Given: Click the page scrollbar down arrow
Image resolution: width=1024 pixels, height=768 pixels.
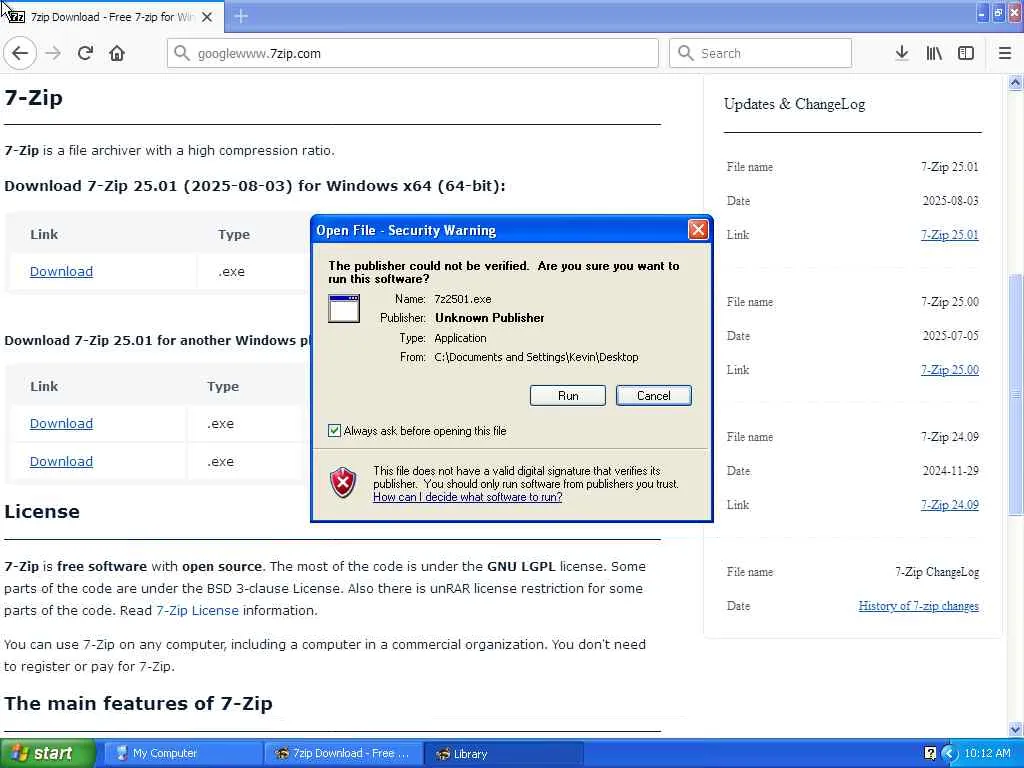Looking at the screenshot, I should tap(1016, 729).
